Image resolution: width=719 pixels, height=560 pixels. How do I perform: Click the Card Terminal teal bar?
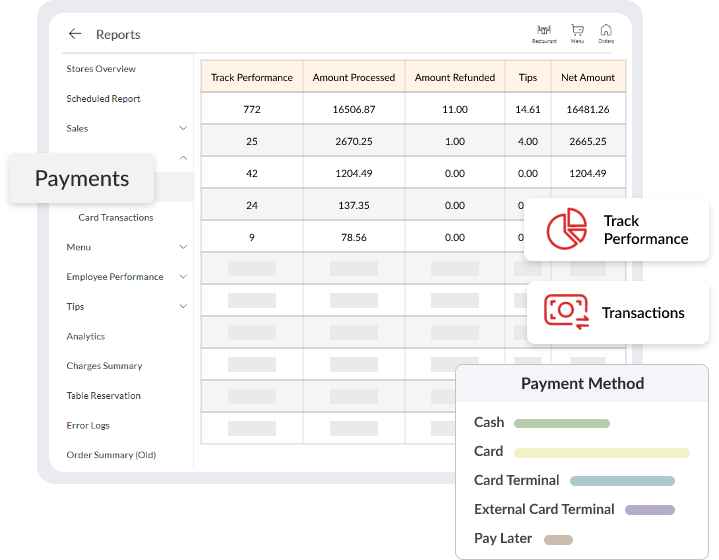[x=622, y=481]
